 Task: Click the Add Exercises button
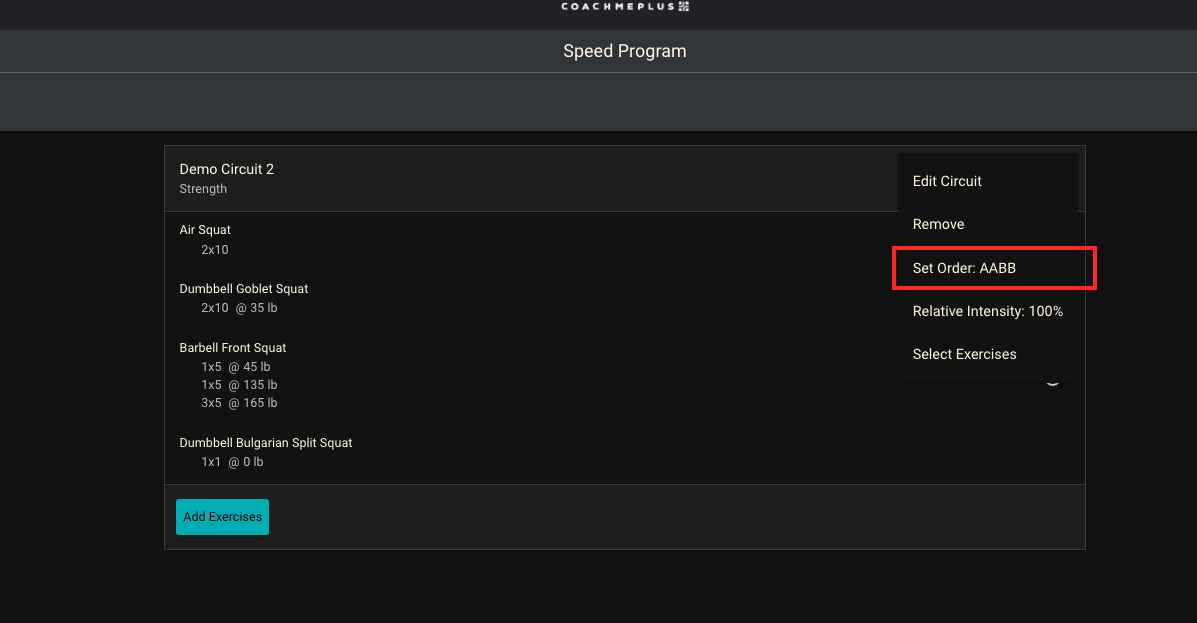pos(222,517)
